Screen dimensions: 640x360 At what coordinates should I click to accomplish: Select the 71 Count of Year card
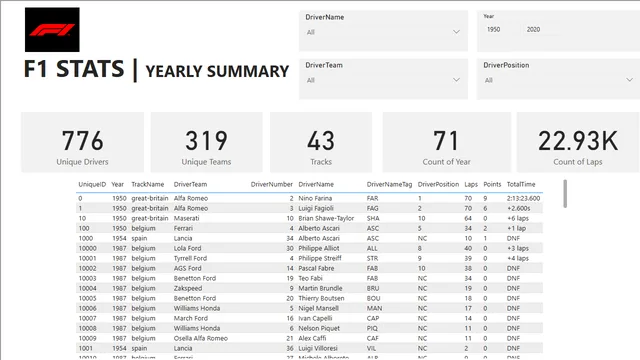[446, 142]
